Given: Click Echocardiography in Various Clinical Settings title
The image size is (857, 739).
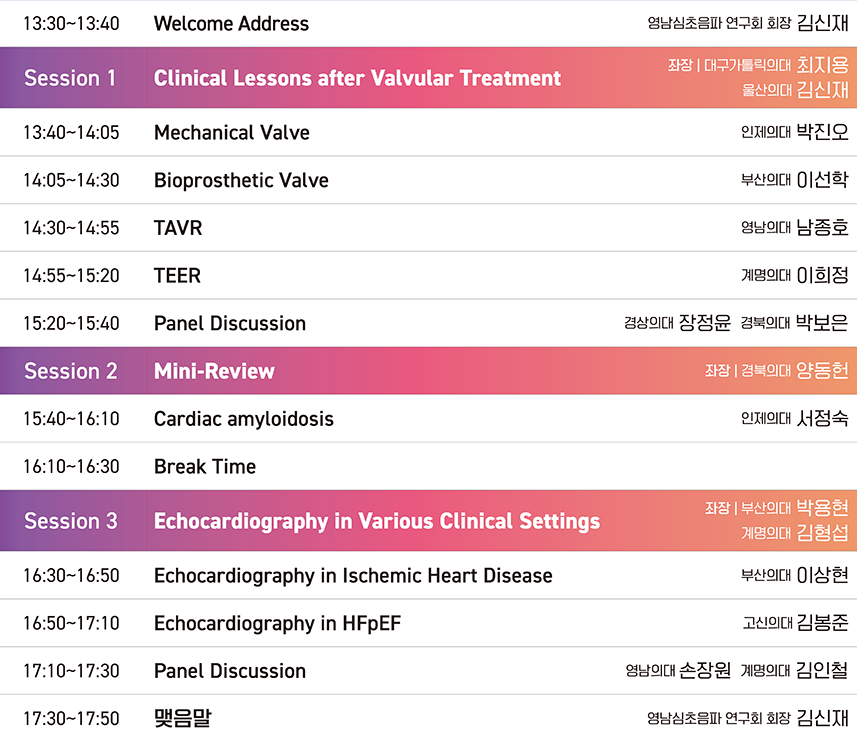Looking at the screenshot, I should click(377, 521).
